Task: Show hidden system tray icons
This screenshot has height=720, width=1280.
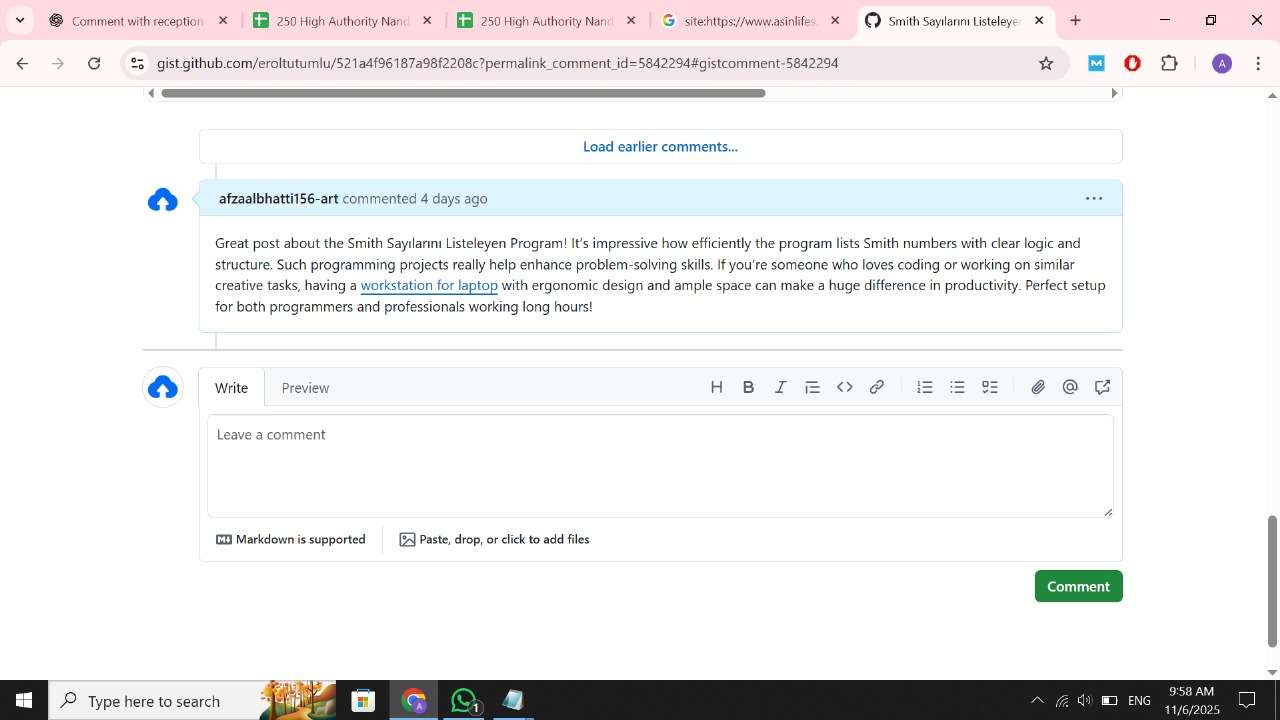Action: pos(1037,701)
